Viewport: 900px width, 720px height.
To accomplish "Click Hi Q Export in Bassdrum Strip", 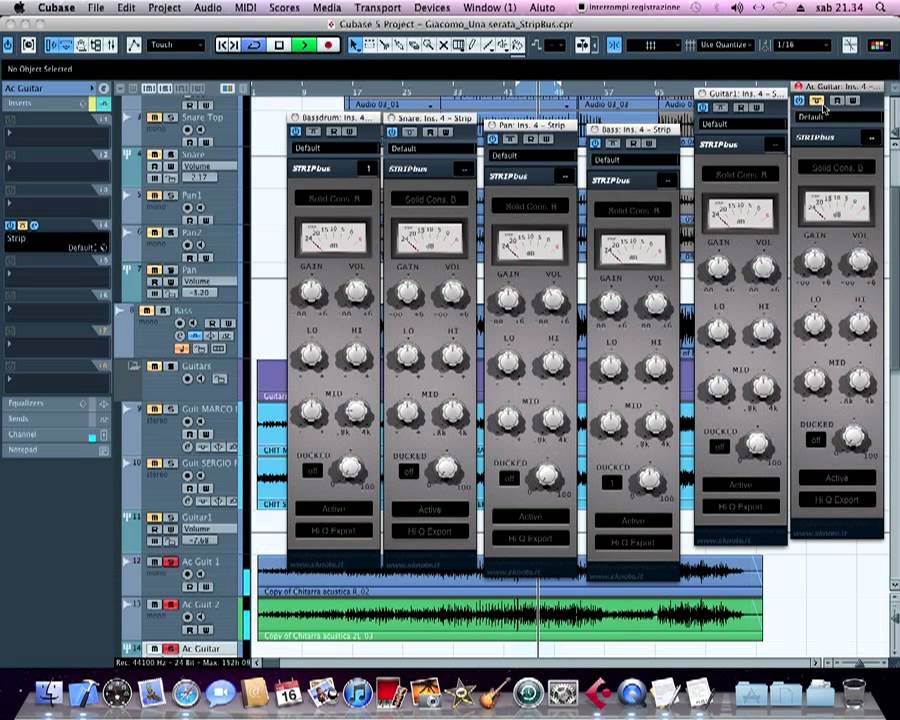I will (333, 531).
